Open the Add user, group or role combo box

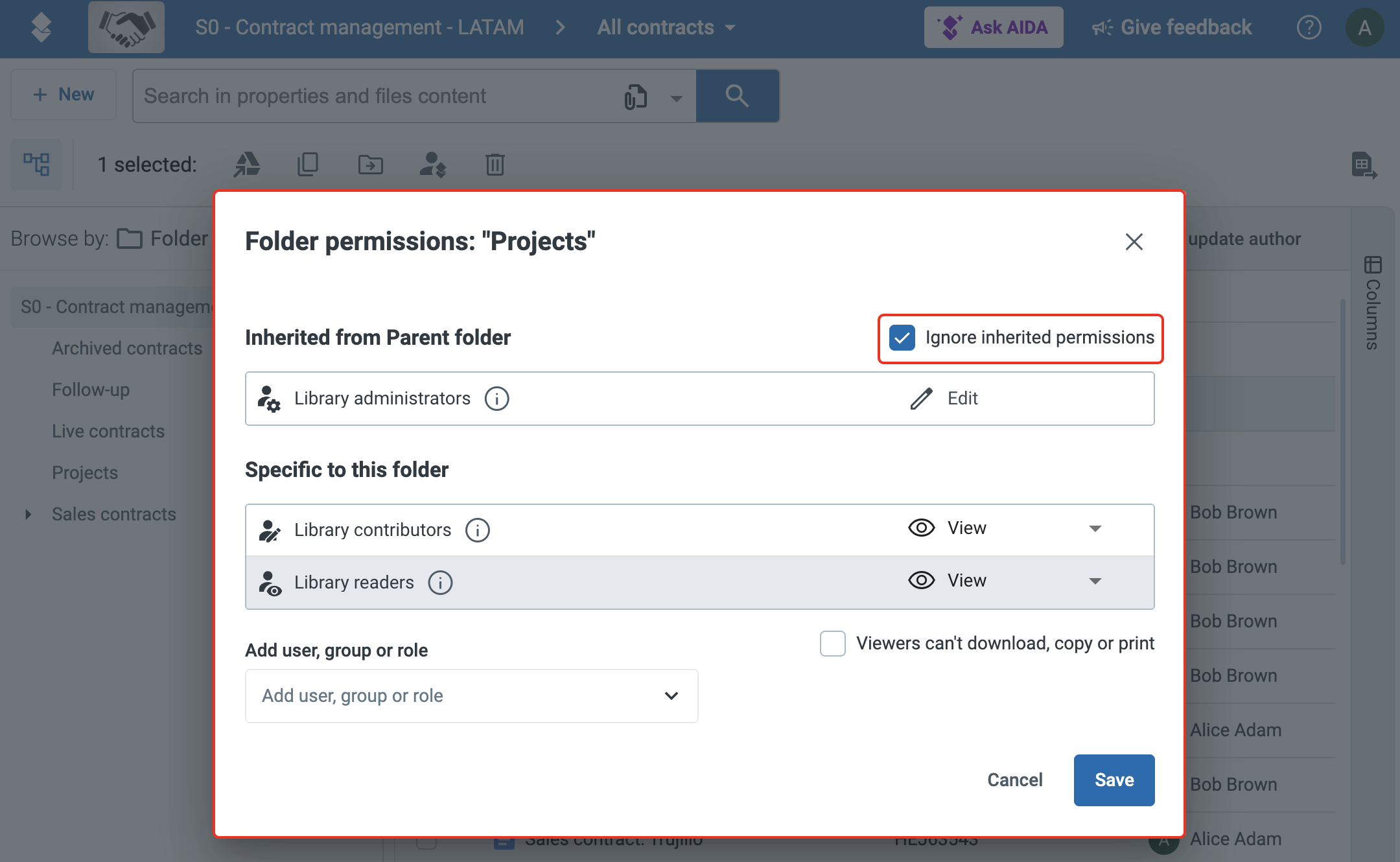(x=472, y=696)
